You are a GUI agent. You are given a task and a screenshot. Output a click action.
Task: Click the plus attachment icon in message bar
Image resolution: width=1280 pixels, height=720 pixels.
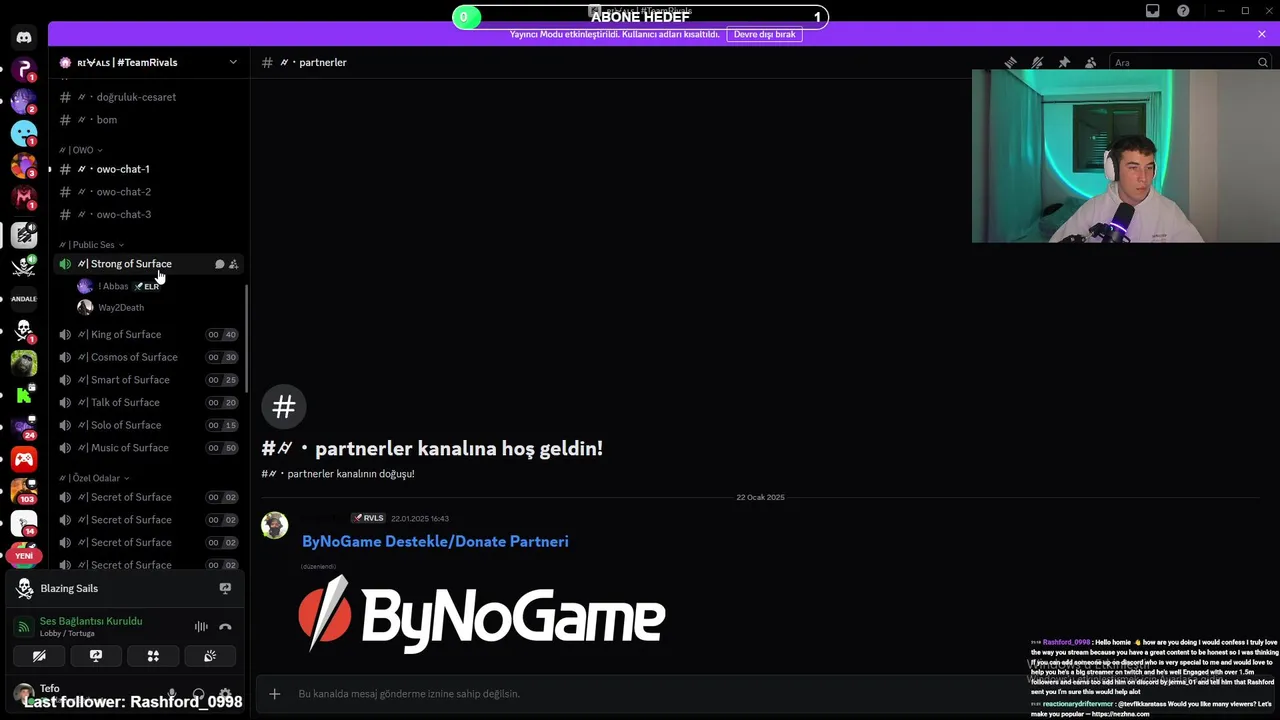point(275,693)
